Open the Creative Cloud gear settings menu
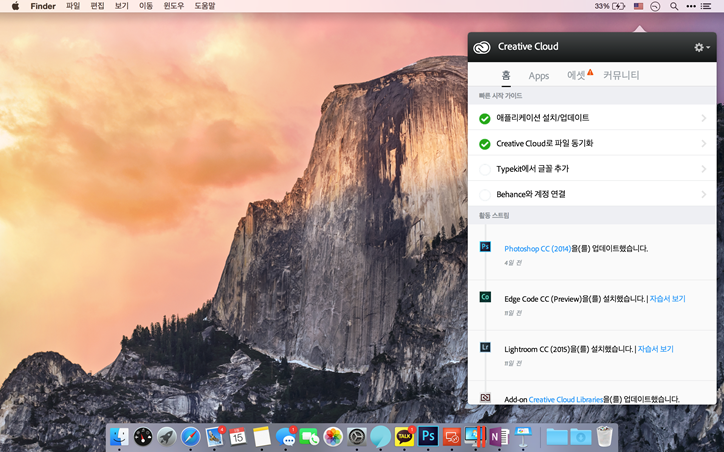Screen dimensions: 724x452 tap(702, 47)
